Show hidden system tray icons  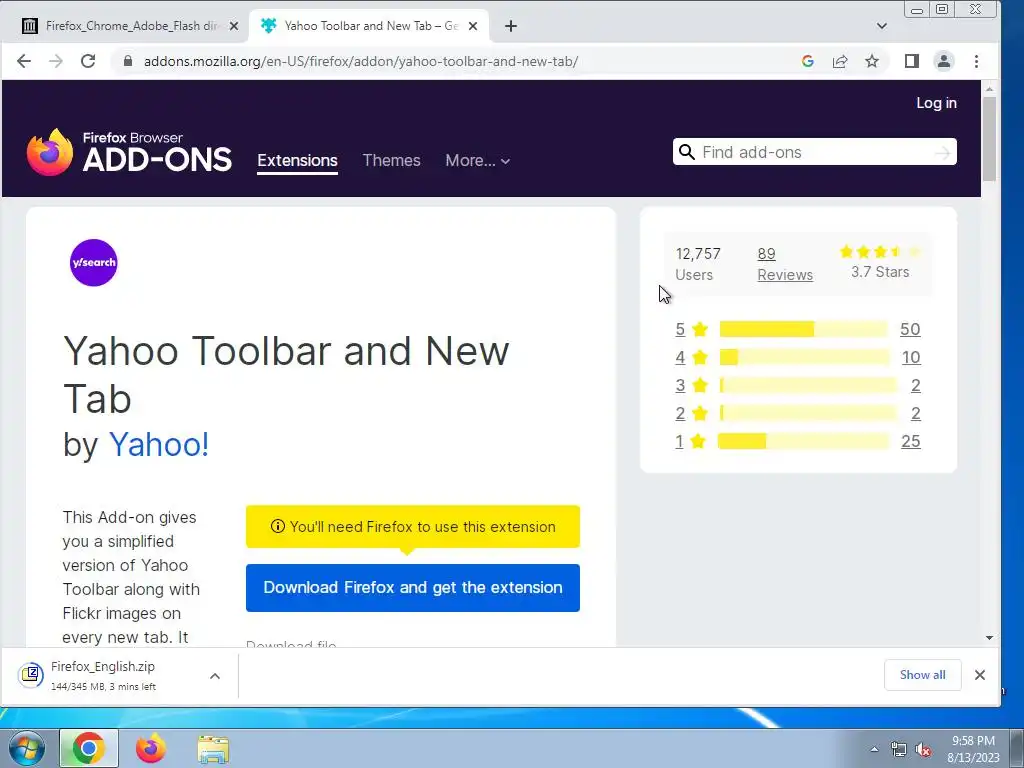(874, 749)
